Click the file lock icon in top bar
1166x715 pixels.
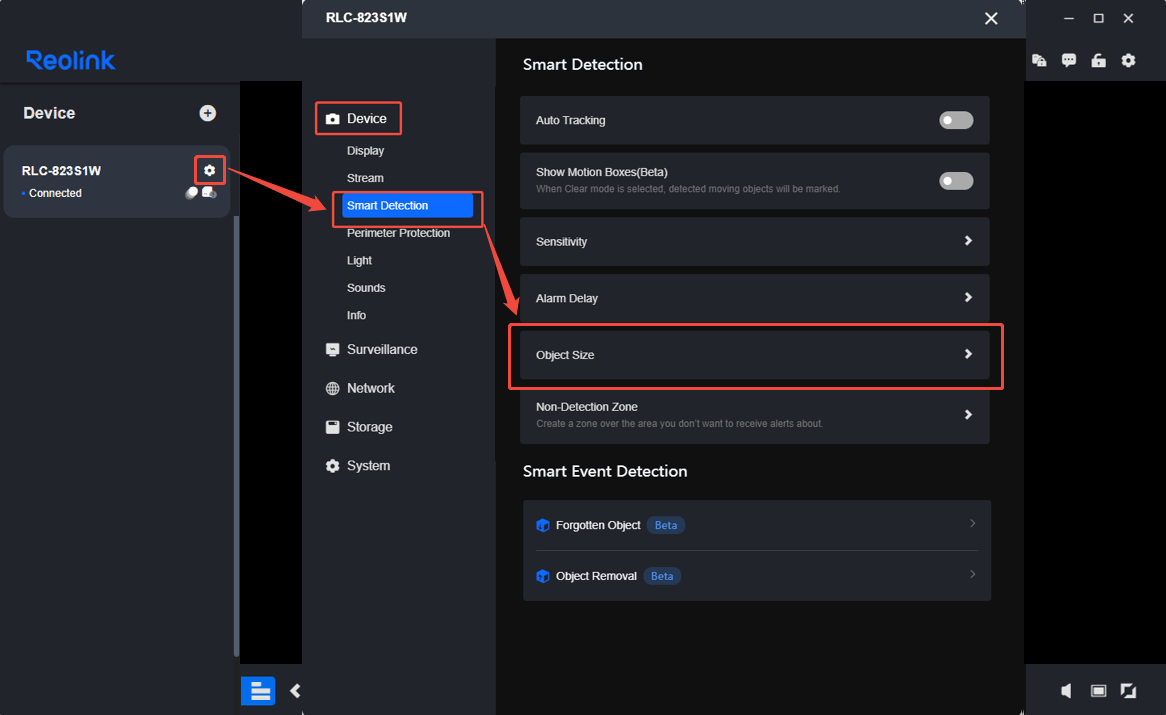pos(1039,60)
